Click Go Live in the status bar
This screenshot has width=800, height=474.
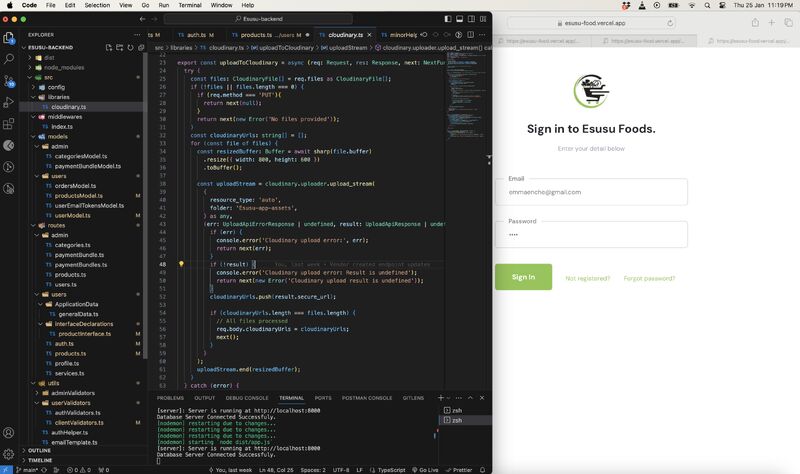tap(425, 470)
